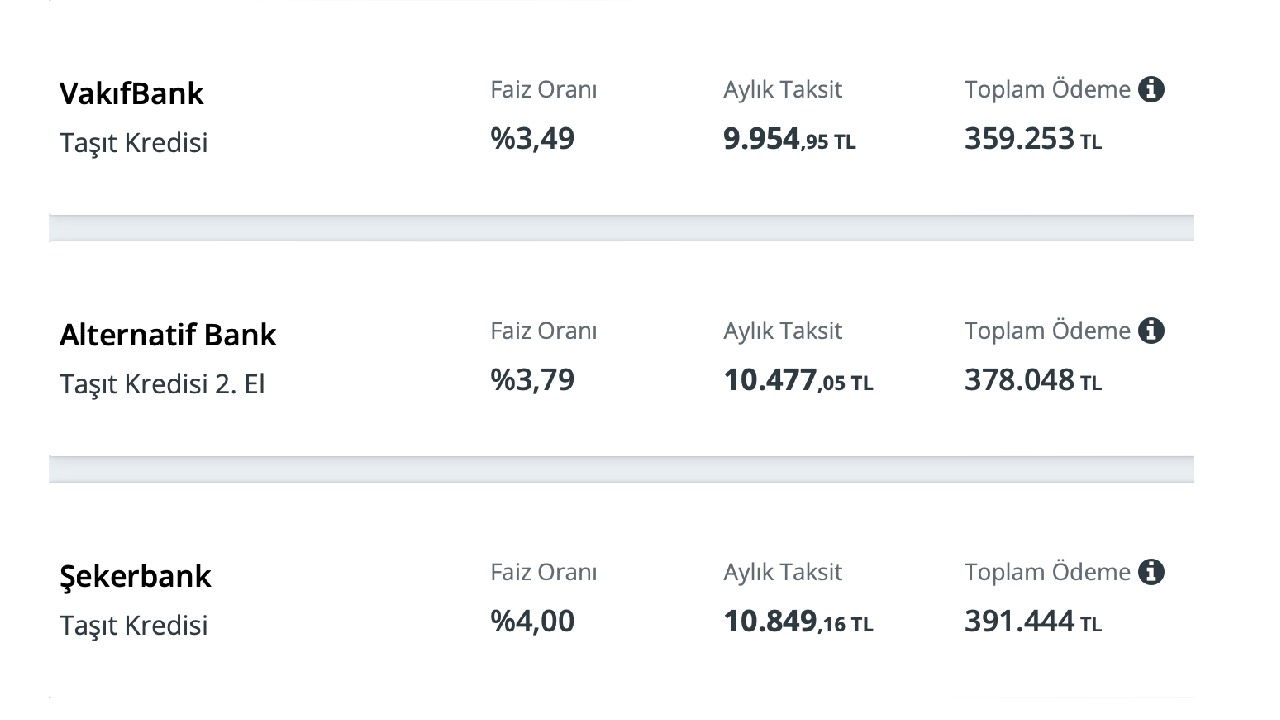Viewport: 1280px width, 720px height.
Task: Click Şekerbank's Aylık Taksit label
Action: click(783, 573)
